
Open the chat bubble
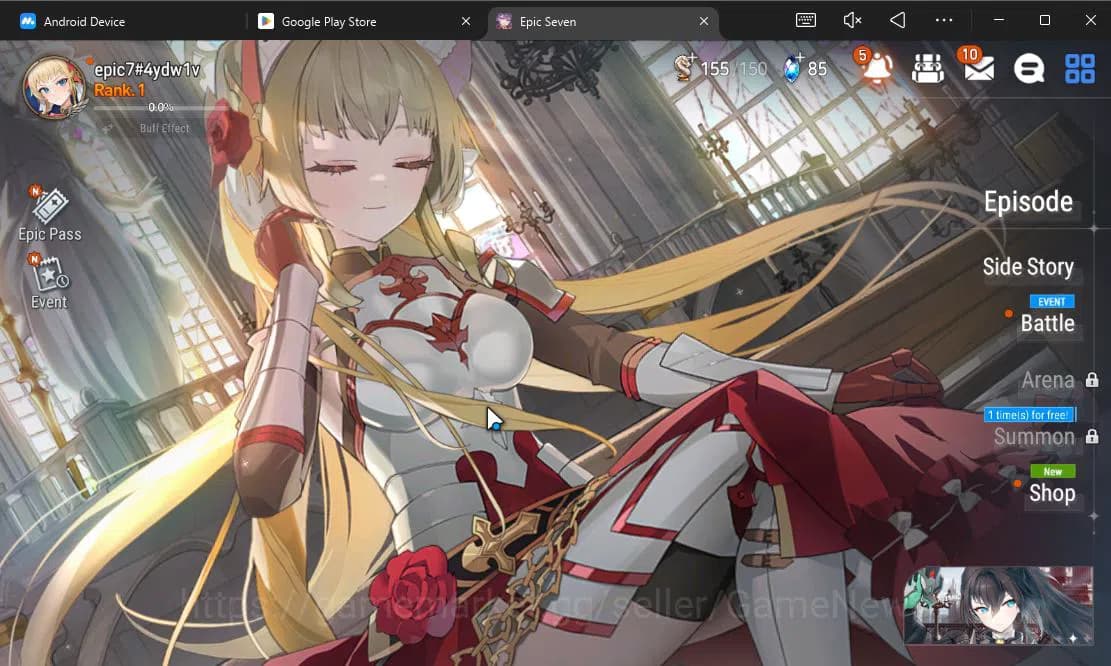point(1030,68)
